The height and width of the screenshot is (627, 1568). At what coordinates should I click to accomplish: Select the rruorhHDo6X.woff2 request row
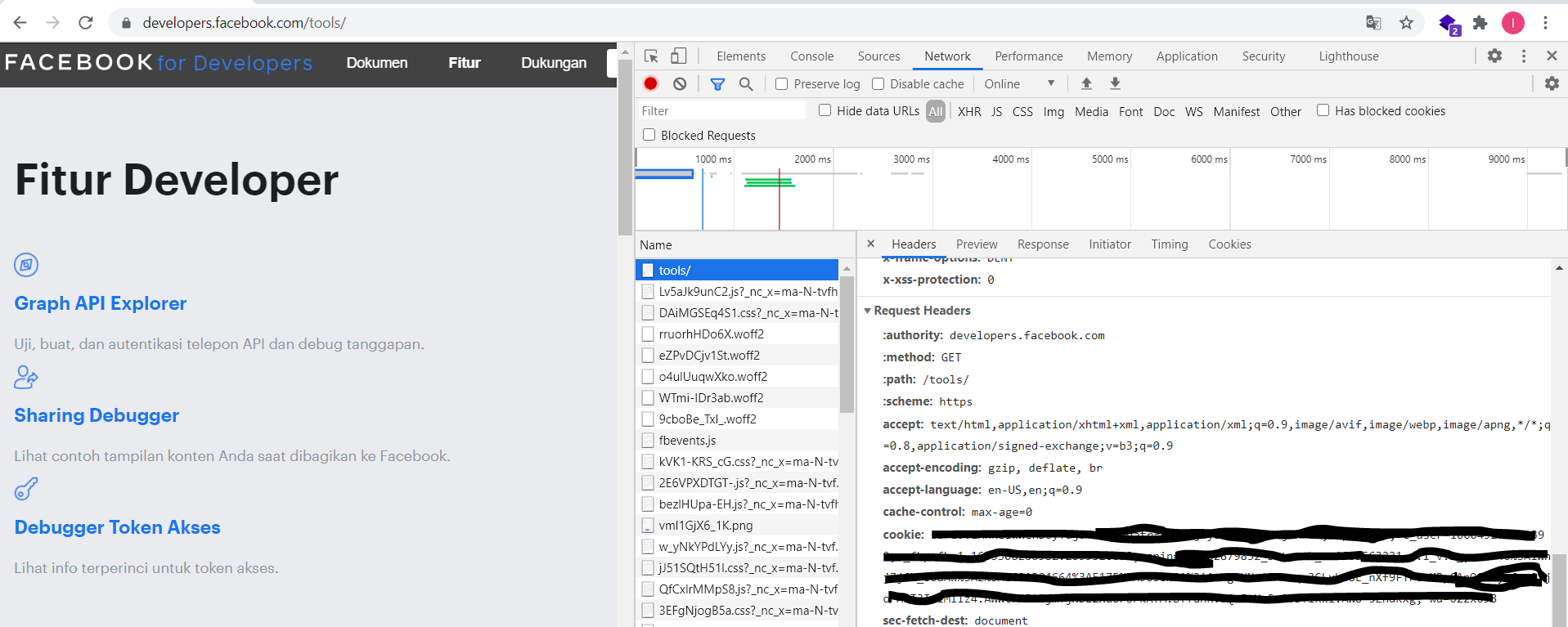737,334
